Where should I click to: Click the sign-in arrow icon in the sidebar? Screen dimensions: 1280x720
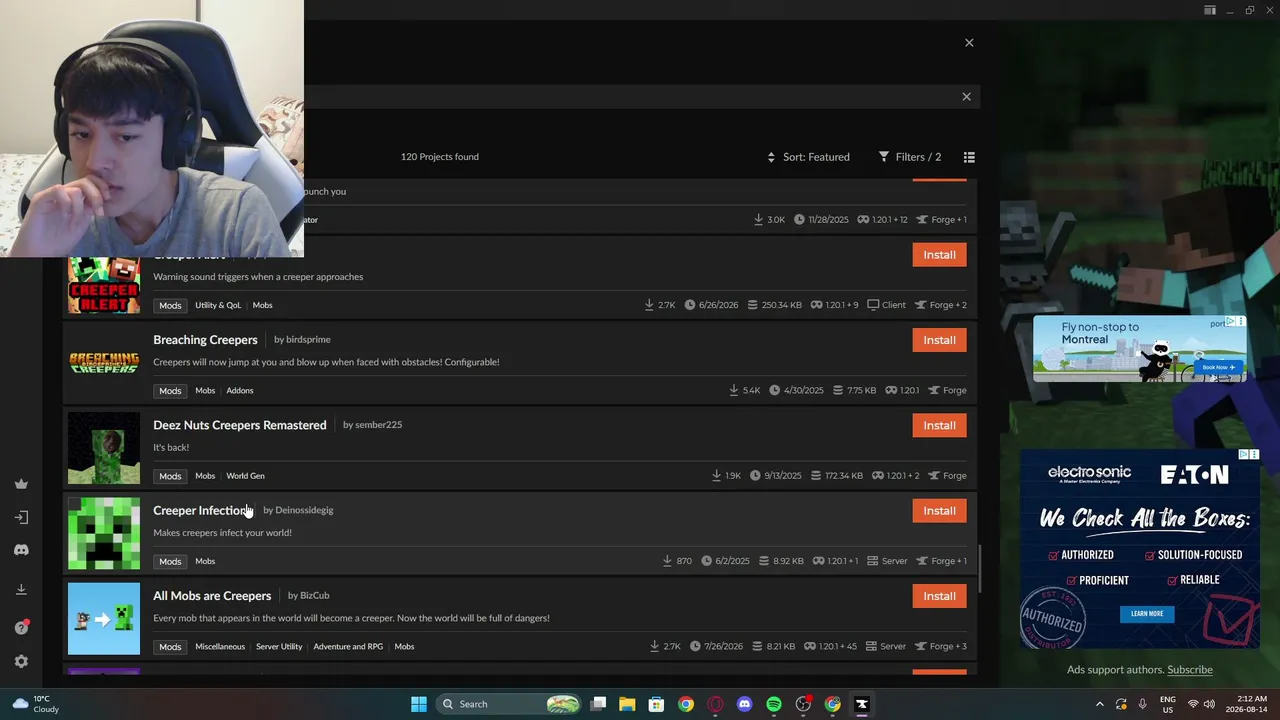[21, 517]
